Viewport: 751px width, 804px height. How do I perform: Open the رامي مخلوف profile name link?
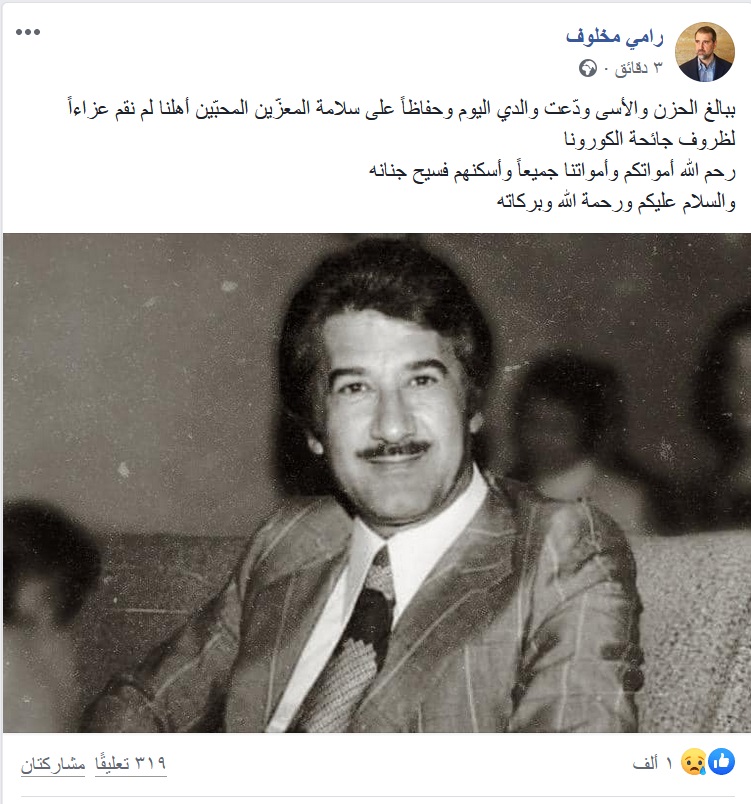(x=614, y=37)
